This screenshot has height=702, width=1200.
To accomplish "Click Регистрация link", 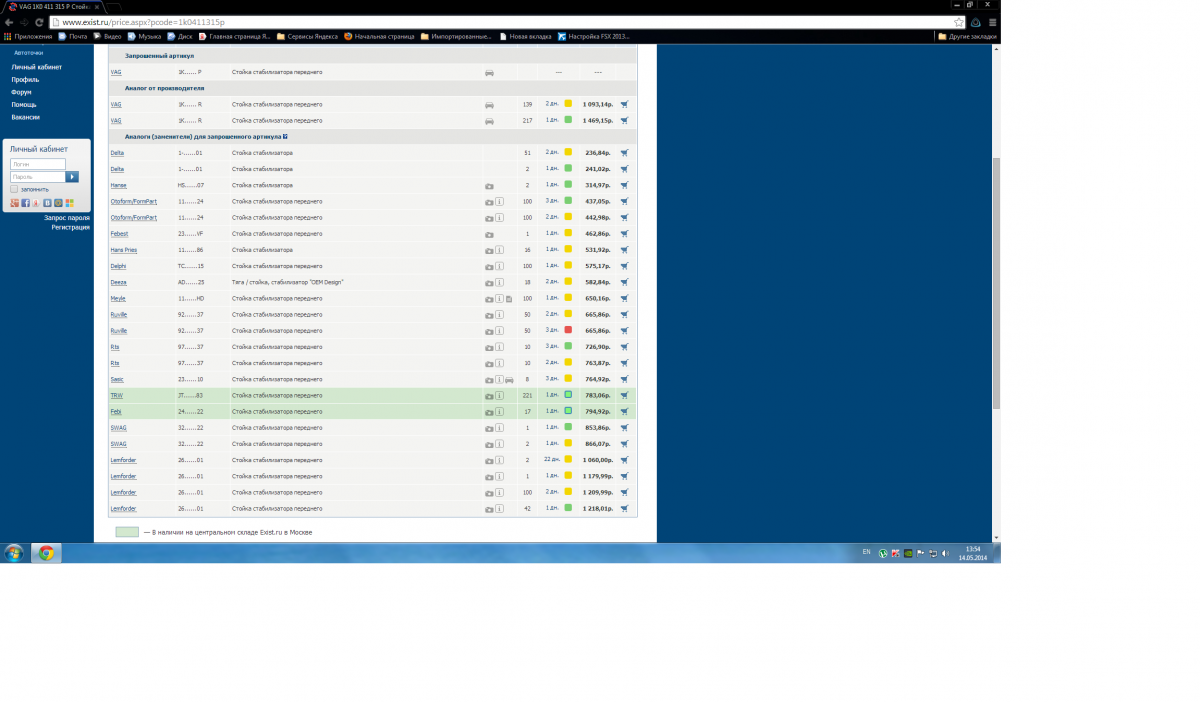I will pyautogui.click(x=70, y=227).
